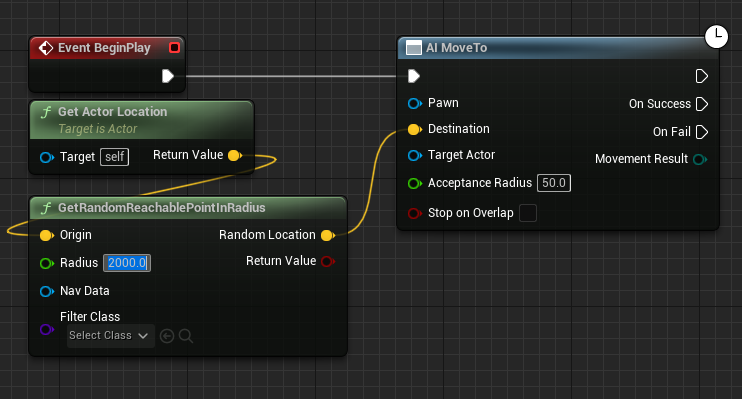Screen dimensions: 742x399
Task: Click the On Success execution pin
Action: [x=702, y=104]
